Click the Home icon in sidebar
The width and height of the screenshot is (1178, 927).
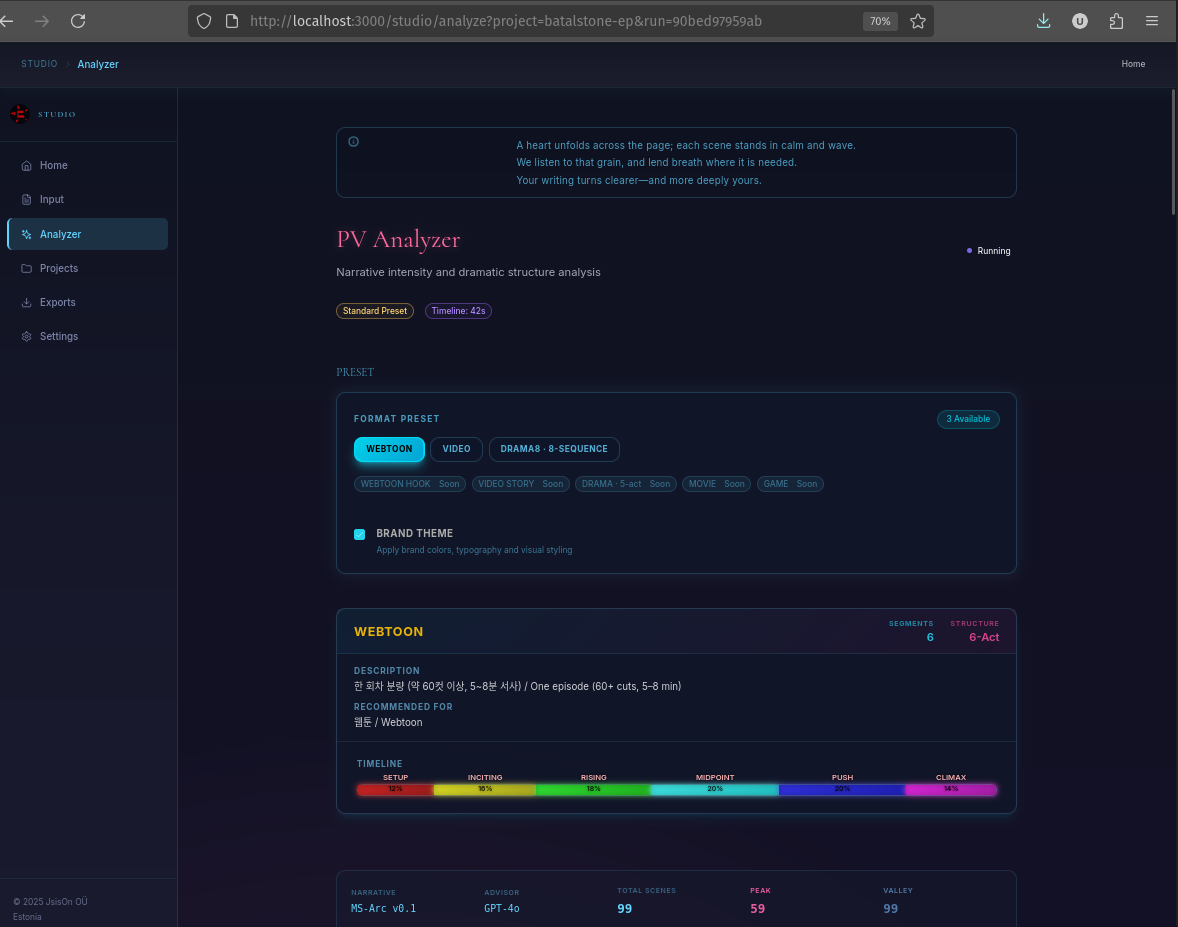(x=26, y=165)
